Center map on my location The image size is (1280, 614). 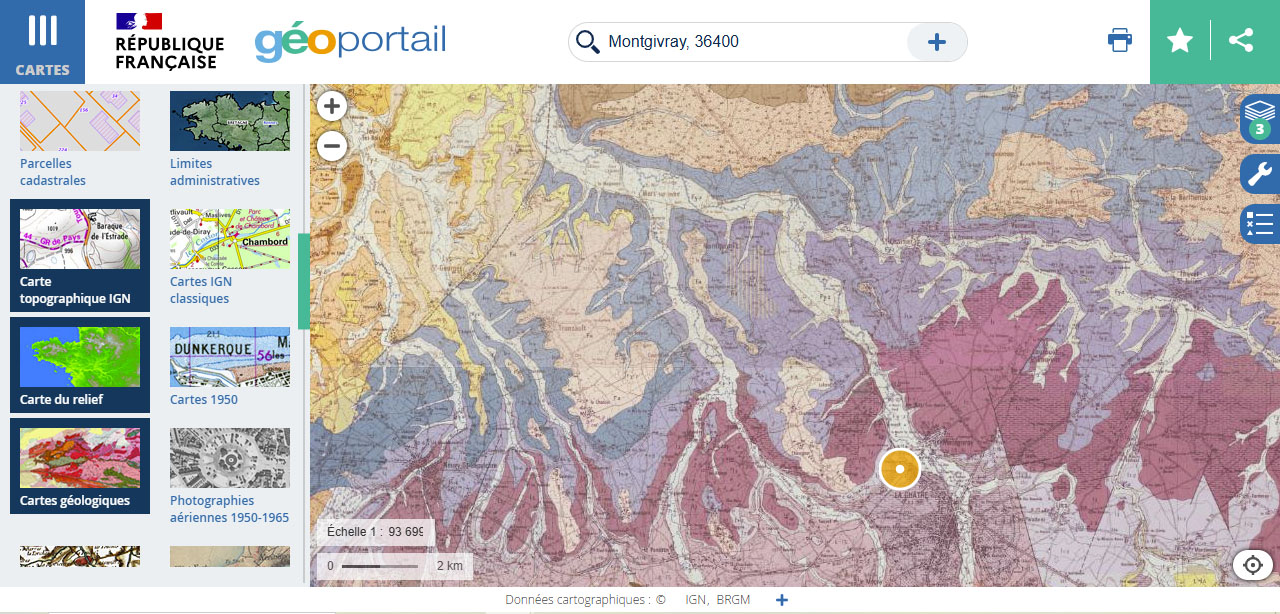1252,565
